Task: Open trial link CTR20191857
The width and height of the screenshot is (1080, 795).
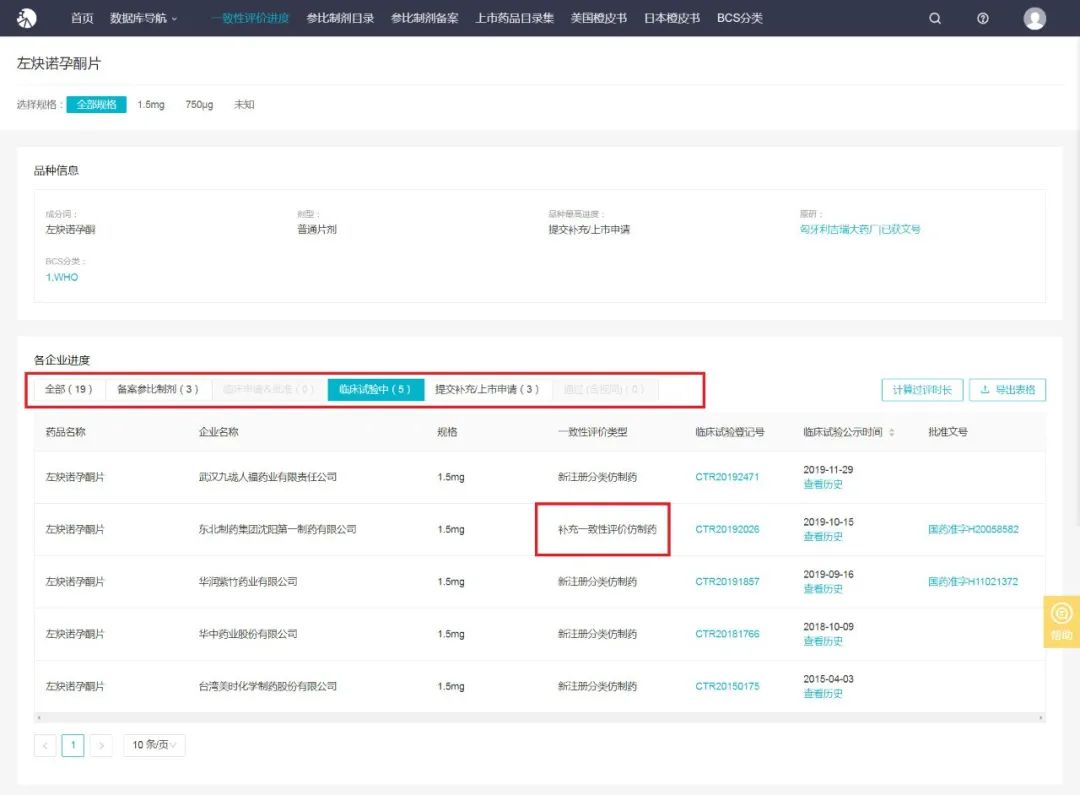Action: 727,581
